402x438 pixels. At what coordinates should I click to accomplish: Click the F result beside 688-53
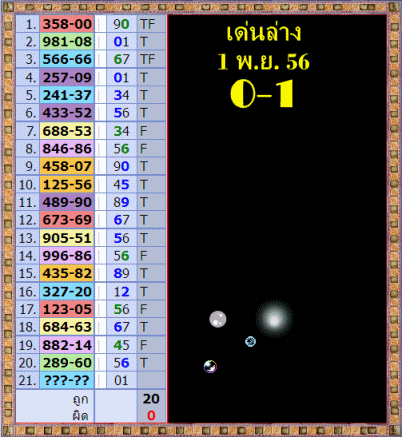(x=144, y=131)
